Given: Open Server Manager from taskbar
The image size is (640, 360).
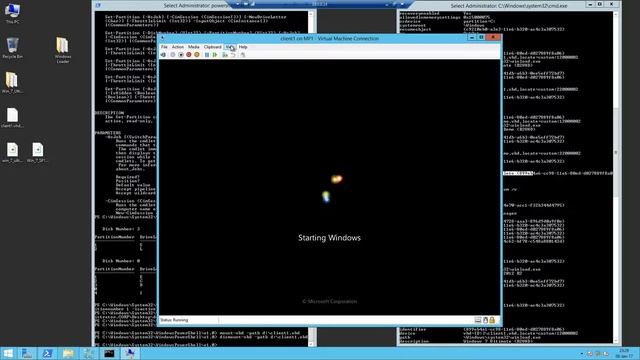Looking at the screenshot, I should (27, 353).
